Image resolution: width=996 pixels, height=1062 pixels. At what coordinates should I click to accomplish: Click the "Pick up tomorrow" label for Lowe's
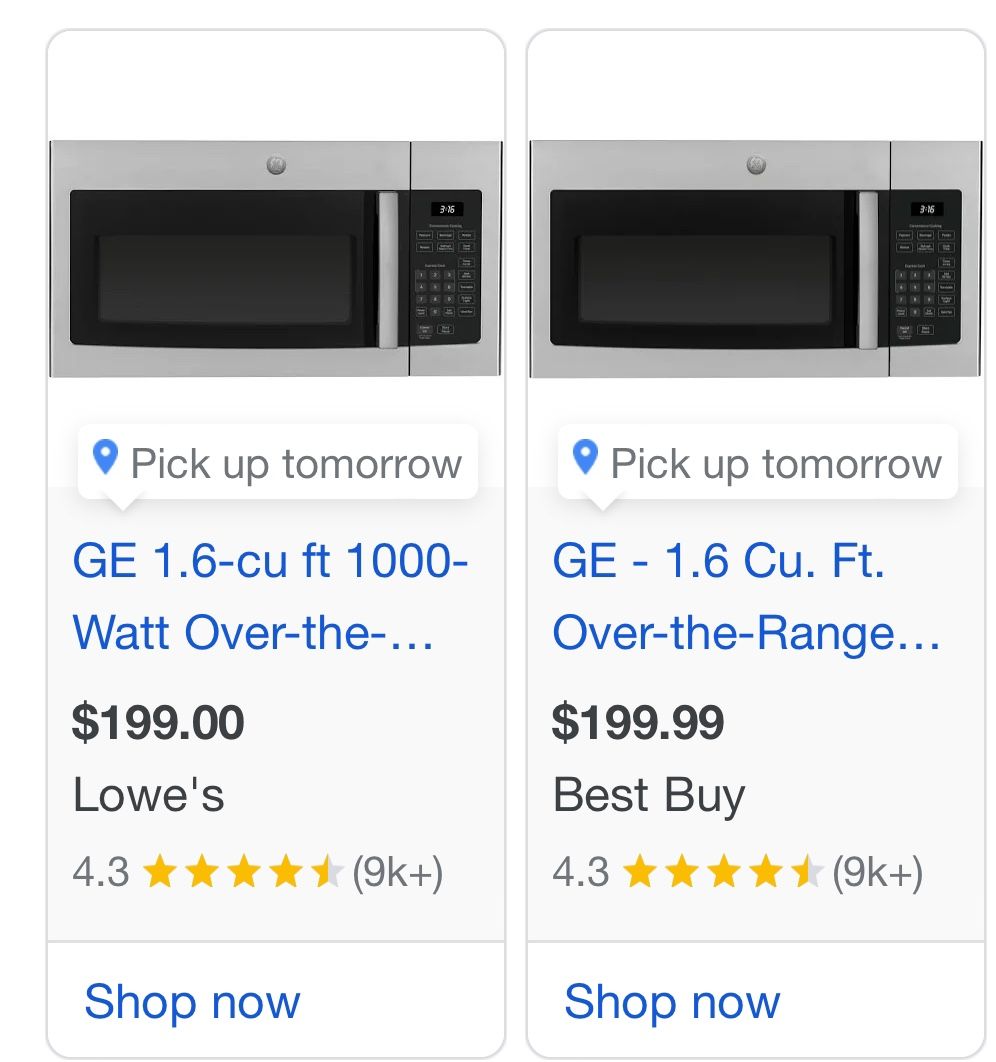click(x=296, y=464)
